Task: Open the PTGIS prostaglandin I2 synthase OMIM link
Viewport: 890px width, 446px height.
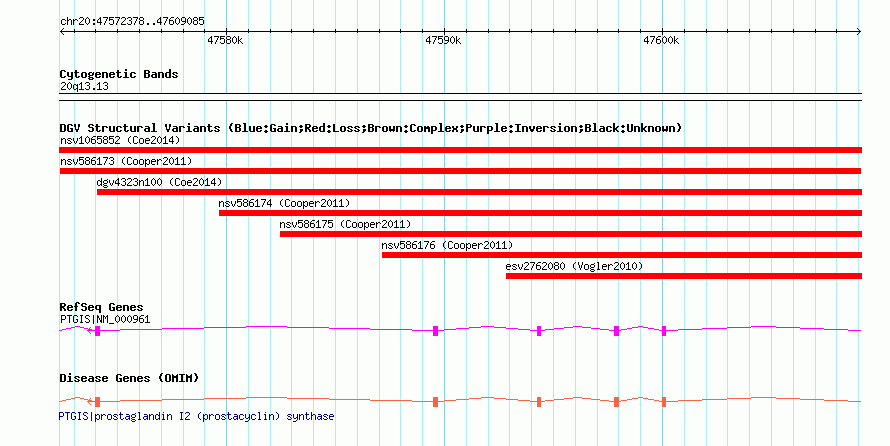Action: (196, 416)
